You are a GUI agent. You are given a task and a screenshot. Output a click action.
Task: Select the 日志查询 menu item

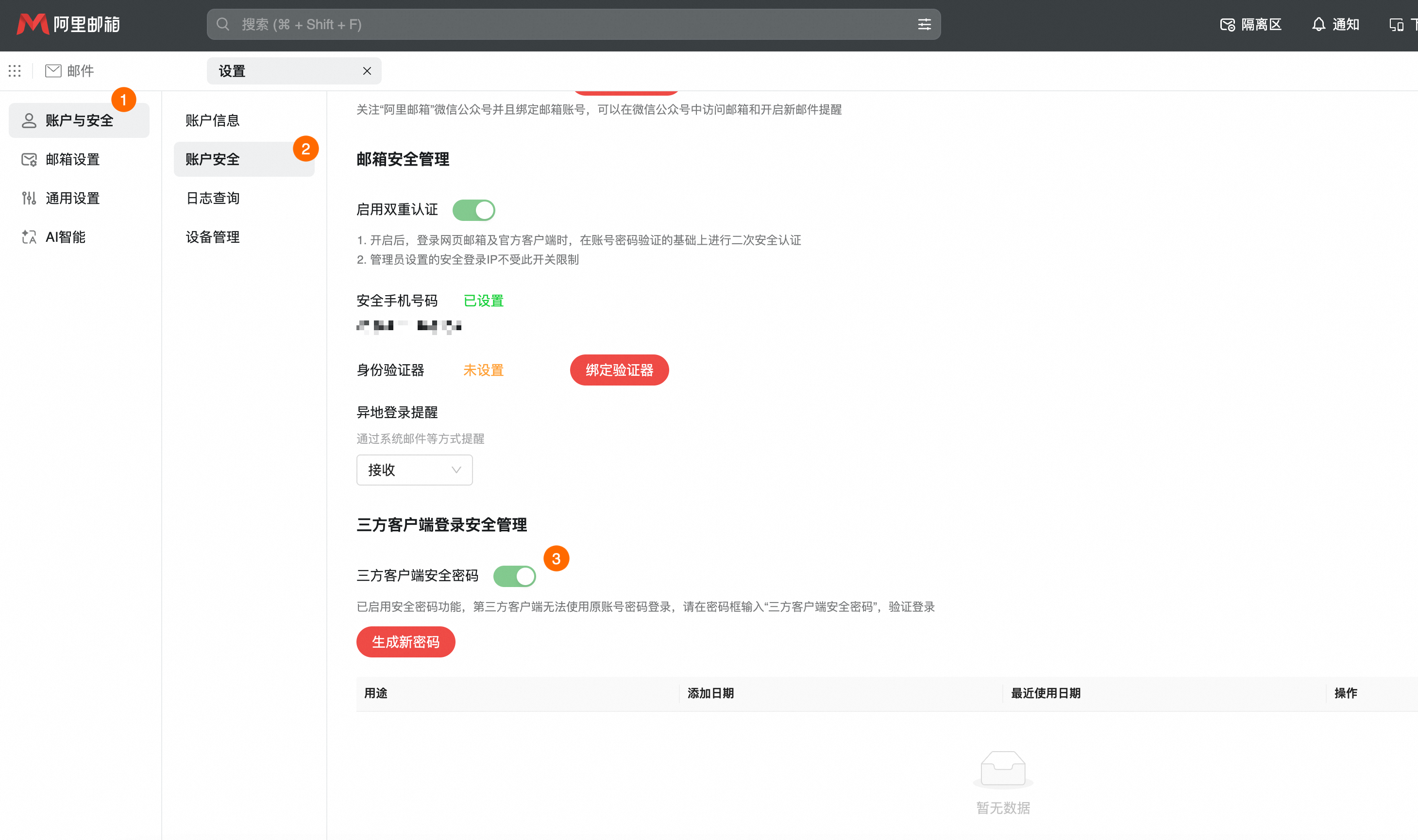click(212, 198)
